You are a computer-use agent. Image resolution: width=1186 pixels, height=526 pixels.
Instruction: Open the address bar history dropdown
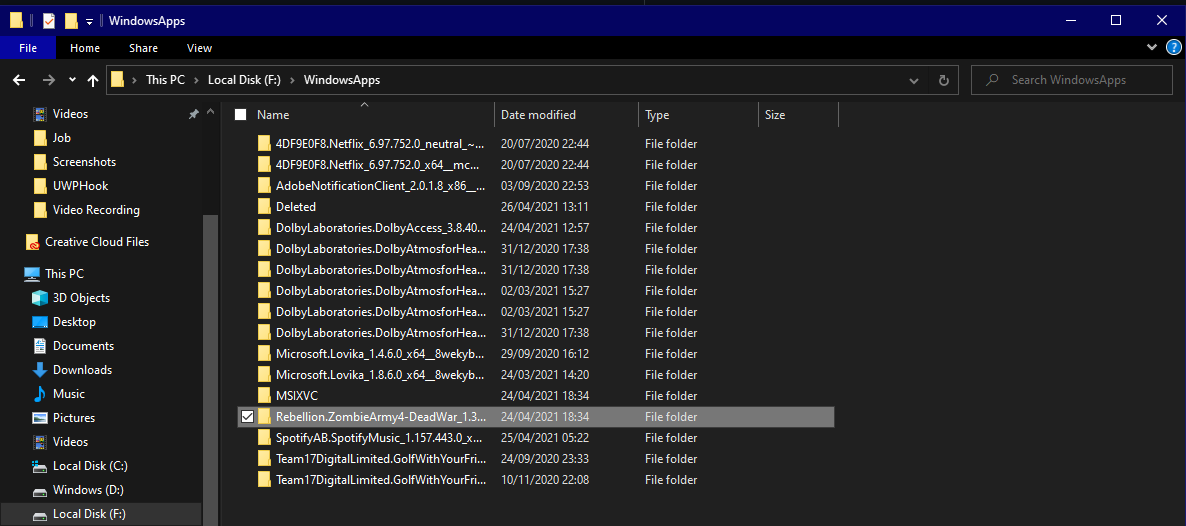[x=914, y=79]
